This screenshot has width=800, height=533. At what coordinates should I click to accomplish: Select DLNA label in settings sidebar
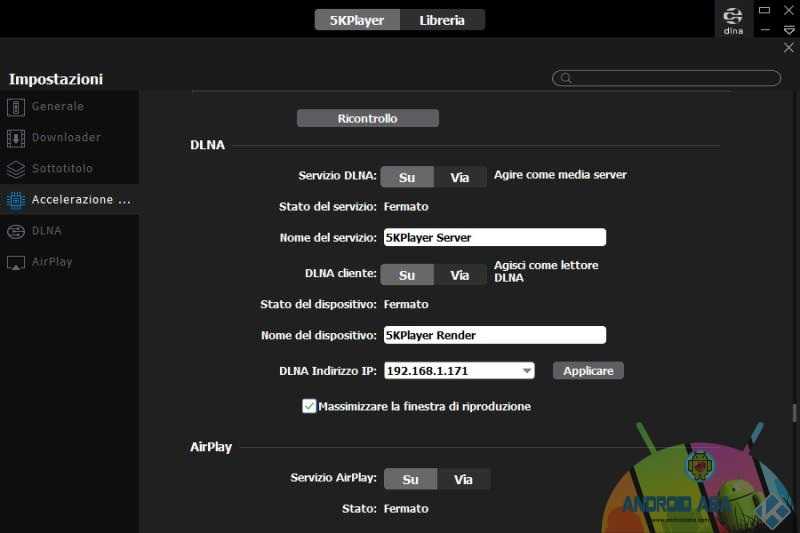pos(46,231)
